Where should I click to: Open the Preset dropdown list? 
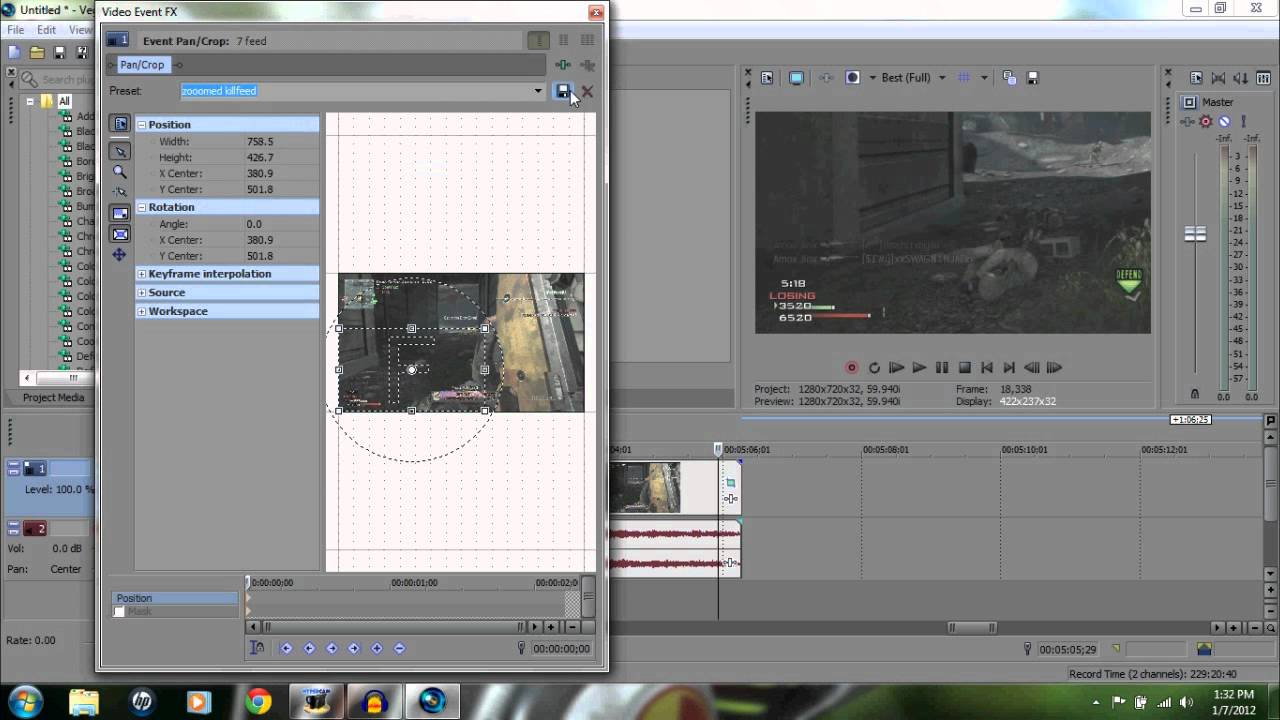click(x=538, y=91)
